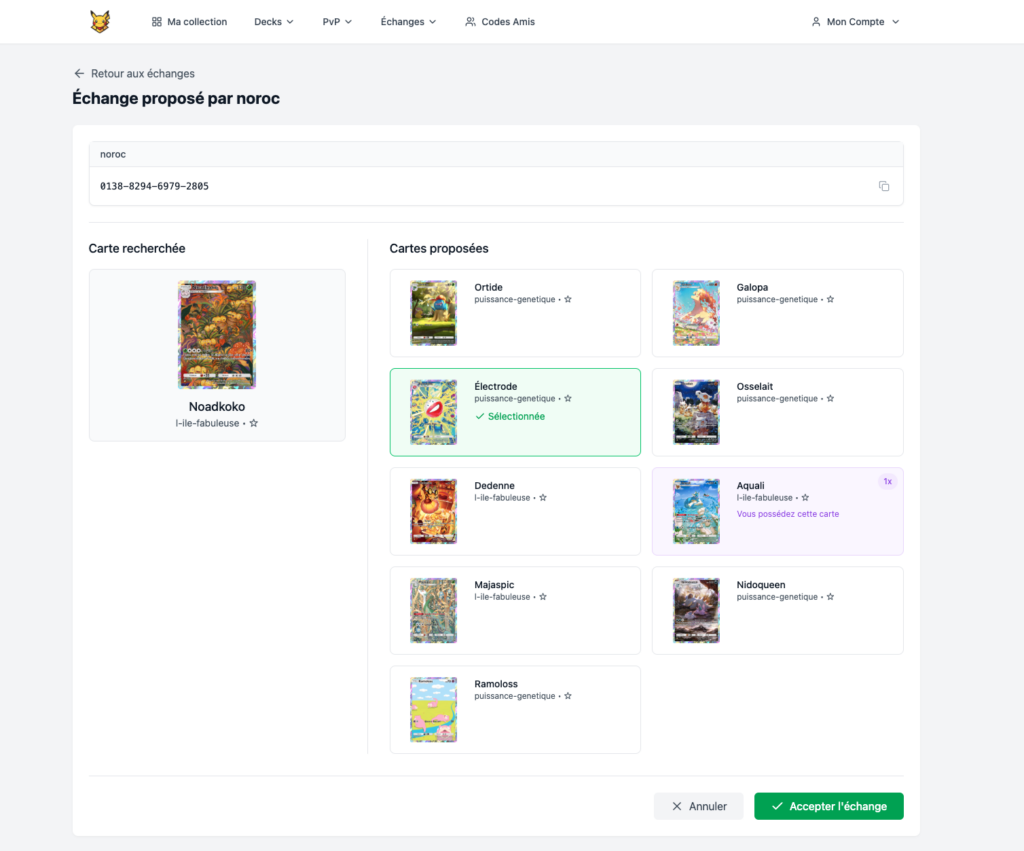Click the star icon under Noadkoko
This screenshot has width=1024, height=851.
pos(253,423)
